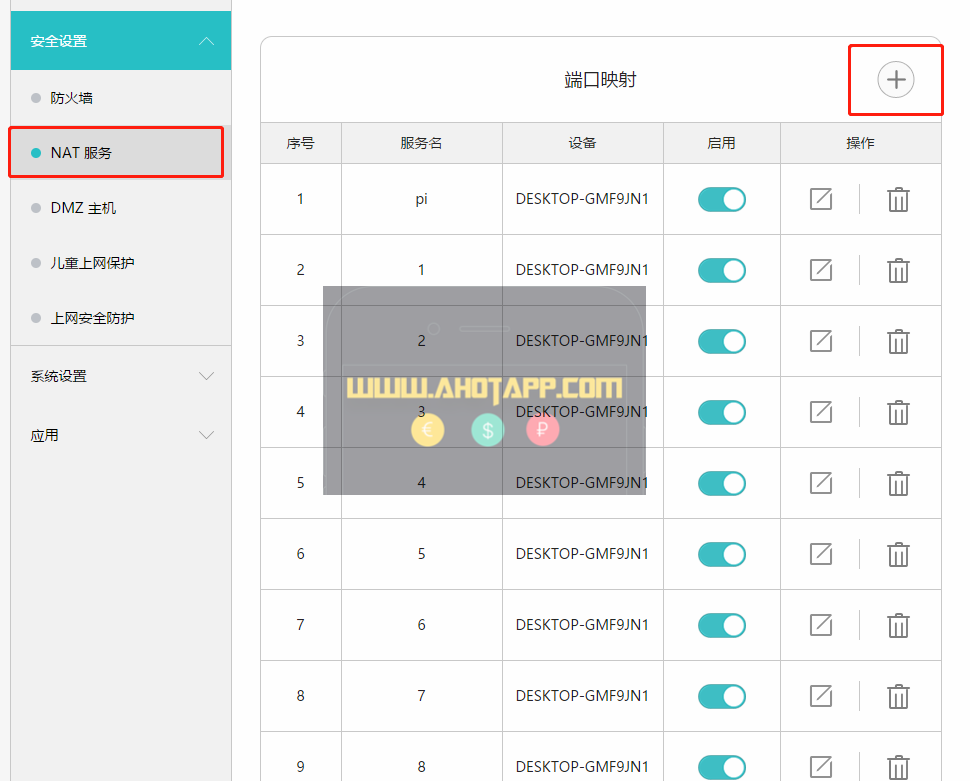Delete the port mapping named pi
Image resolution: width=970 pixels, height=781 pixels.
pyautogui.click(x=898, y=199)
